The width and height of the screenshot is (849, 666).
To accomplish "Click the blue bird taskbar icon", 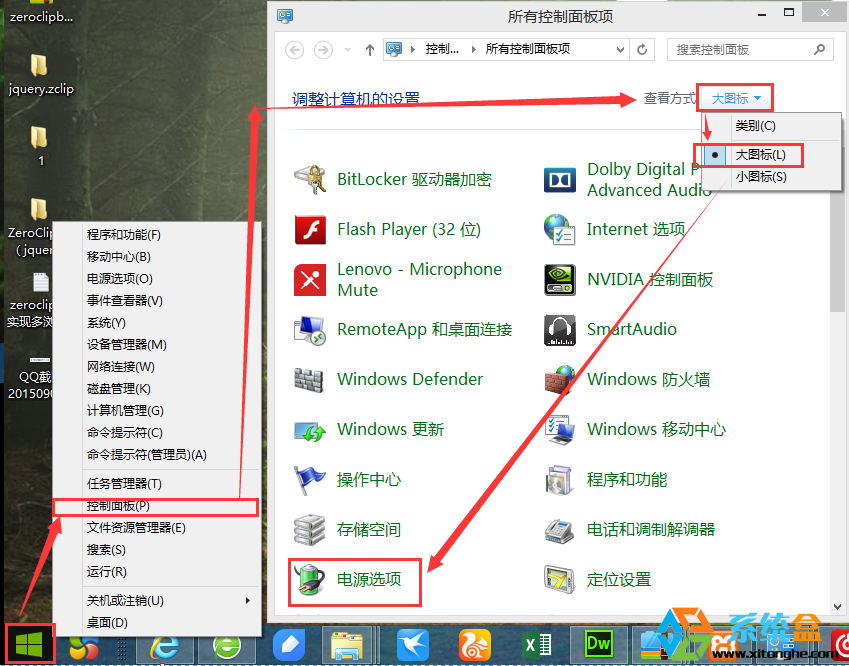I will tap(413, 645).
